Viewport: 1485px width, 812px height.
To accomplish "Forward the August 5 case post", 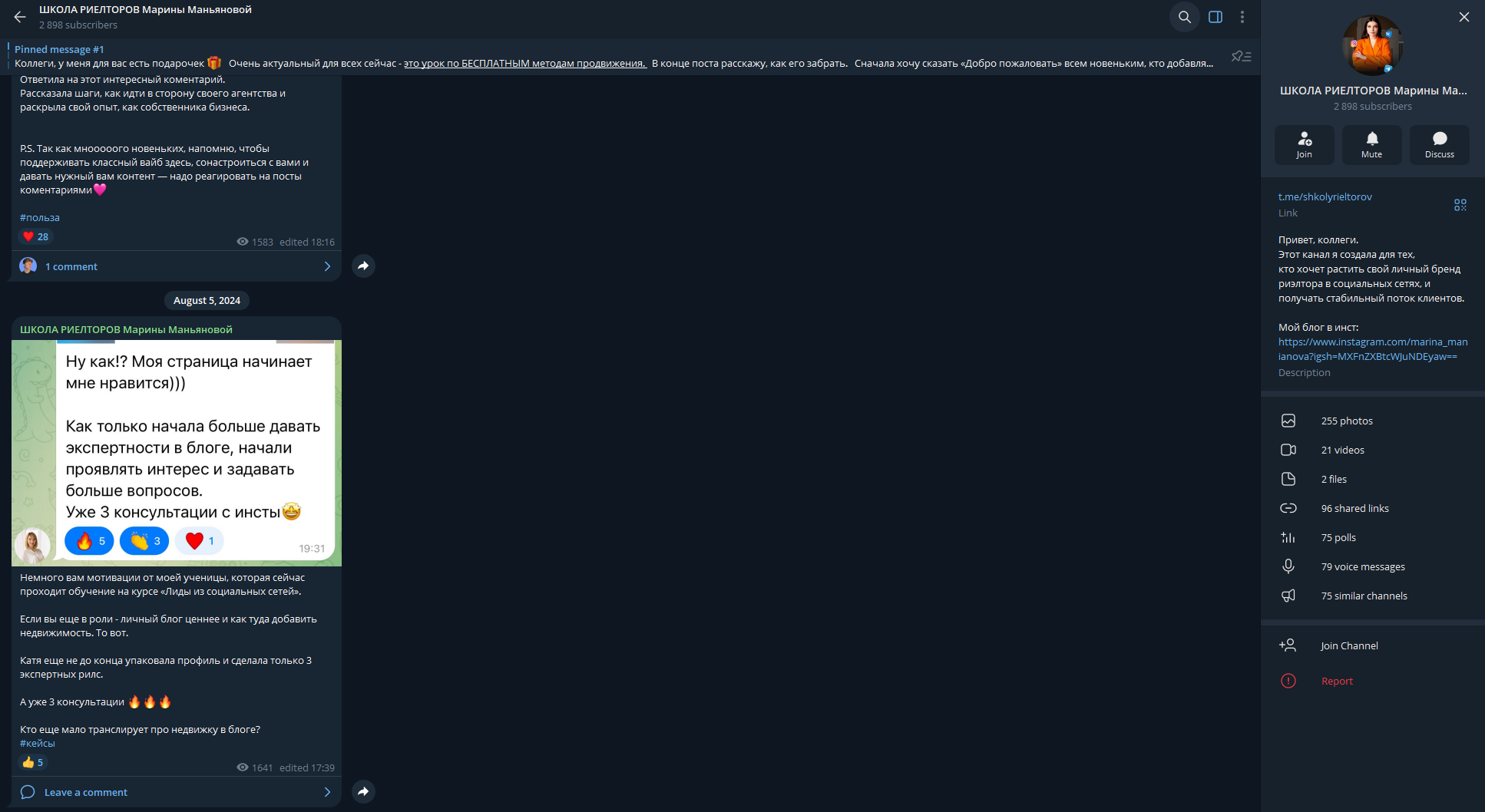I will point(363,791).
